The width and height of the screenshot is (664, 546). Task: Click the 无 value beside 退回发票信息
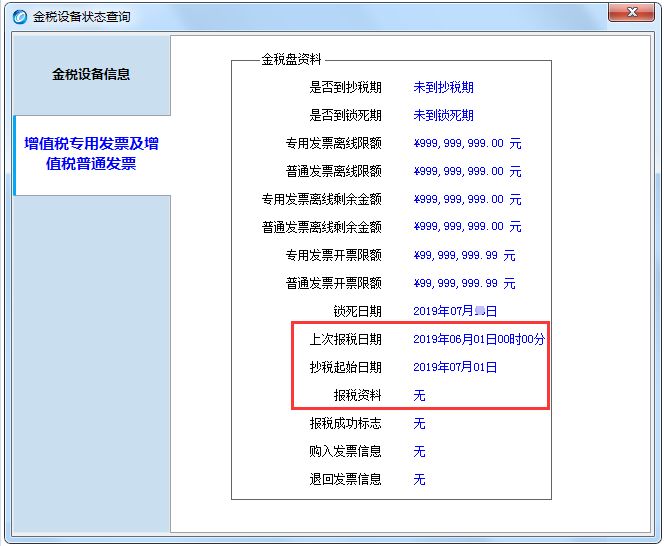(419, 479)
